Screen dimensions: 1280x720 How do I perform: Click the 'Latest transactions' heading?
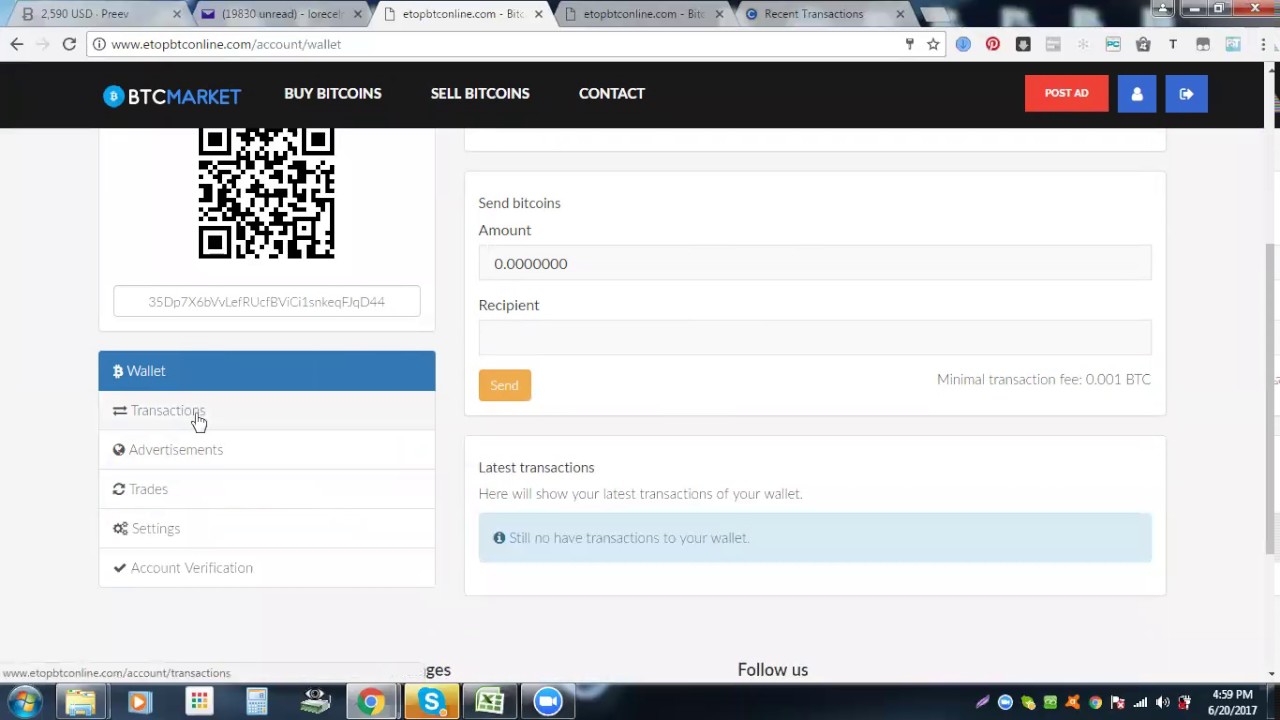coord(536,467)
